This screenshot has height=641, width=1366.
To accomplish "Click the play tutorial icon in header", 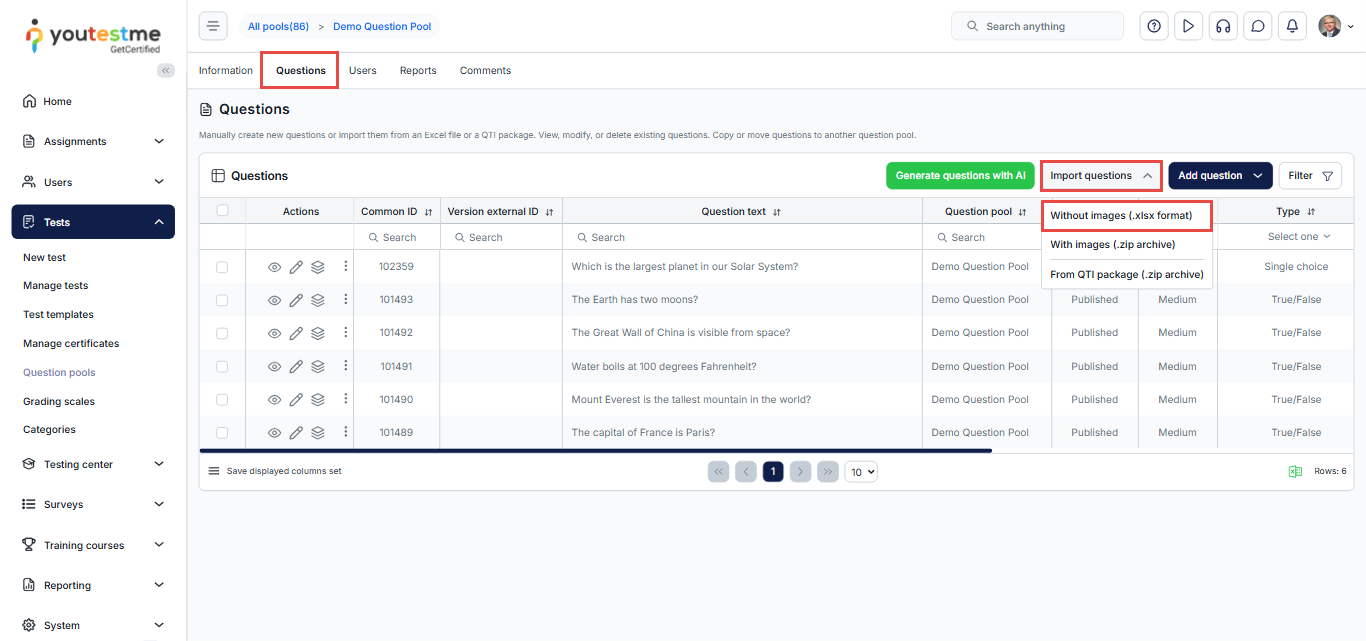I will click(x=1188, y=27).
